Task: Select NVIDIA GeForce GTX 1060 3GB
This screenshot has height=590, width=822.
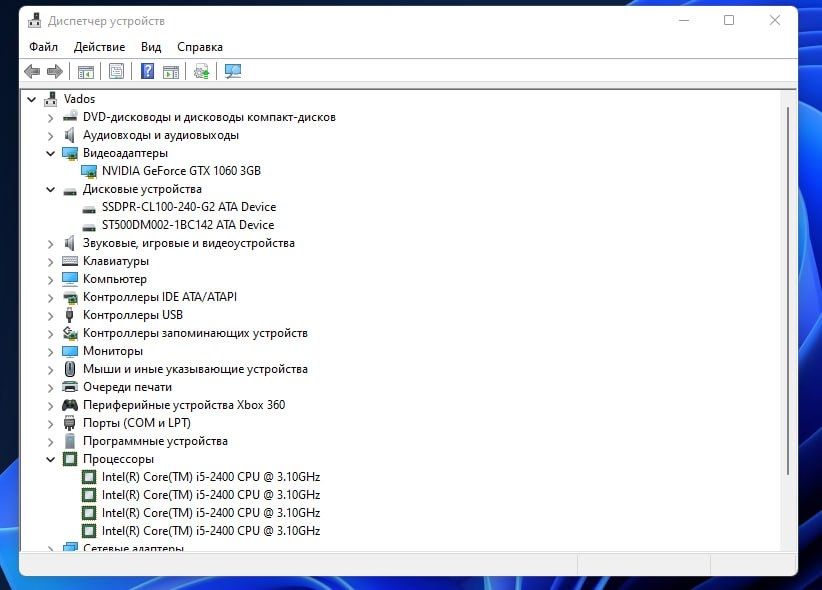Action: (181, 171)
